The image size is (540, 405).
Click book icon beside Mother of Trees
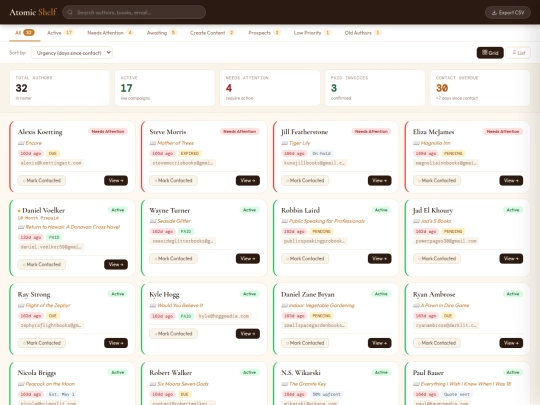[153, 143]
